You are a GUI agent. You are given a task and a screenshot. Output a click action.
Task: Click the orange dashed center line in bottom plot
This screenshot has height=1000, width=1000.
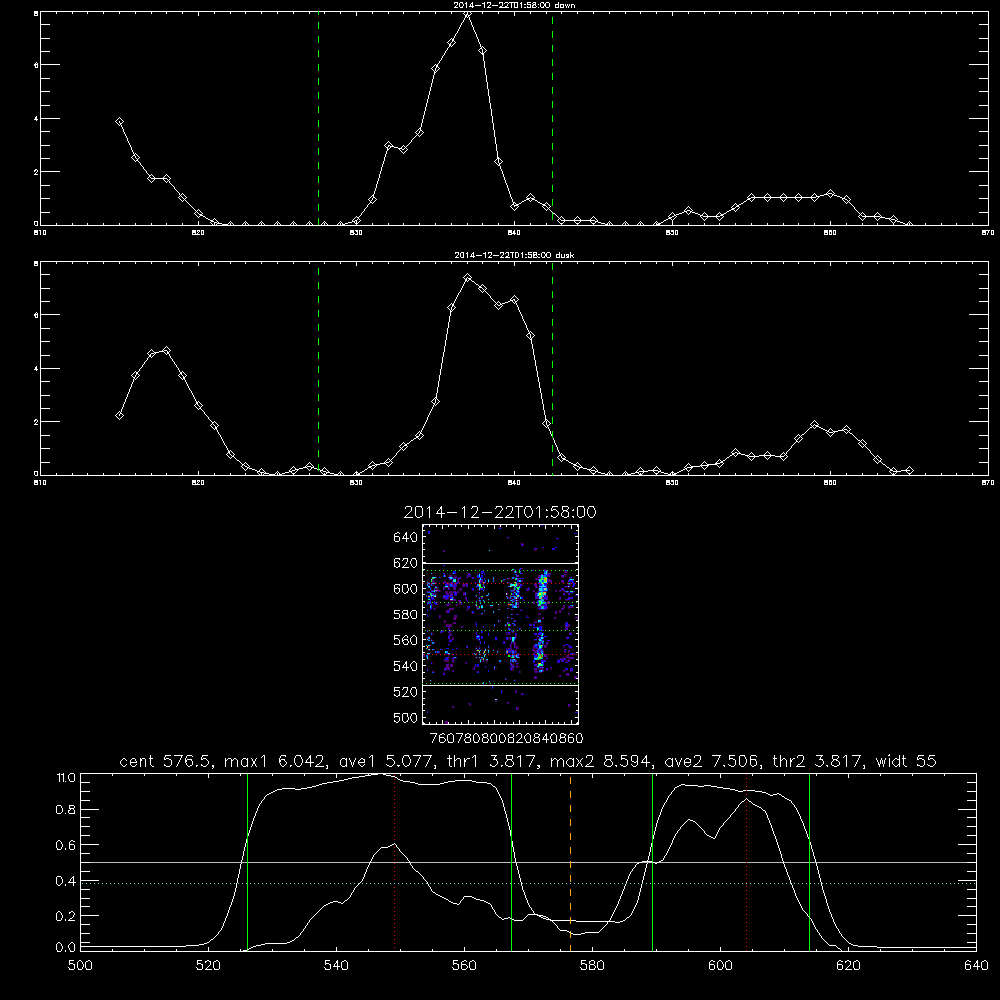[570, 862]
